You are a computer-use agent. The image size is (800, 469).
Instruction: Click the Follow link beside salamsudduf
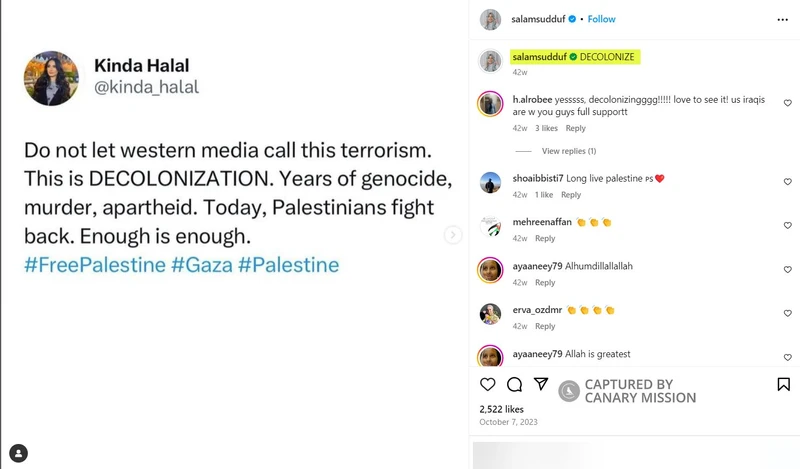click(x=602, y=19)
